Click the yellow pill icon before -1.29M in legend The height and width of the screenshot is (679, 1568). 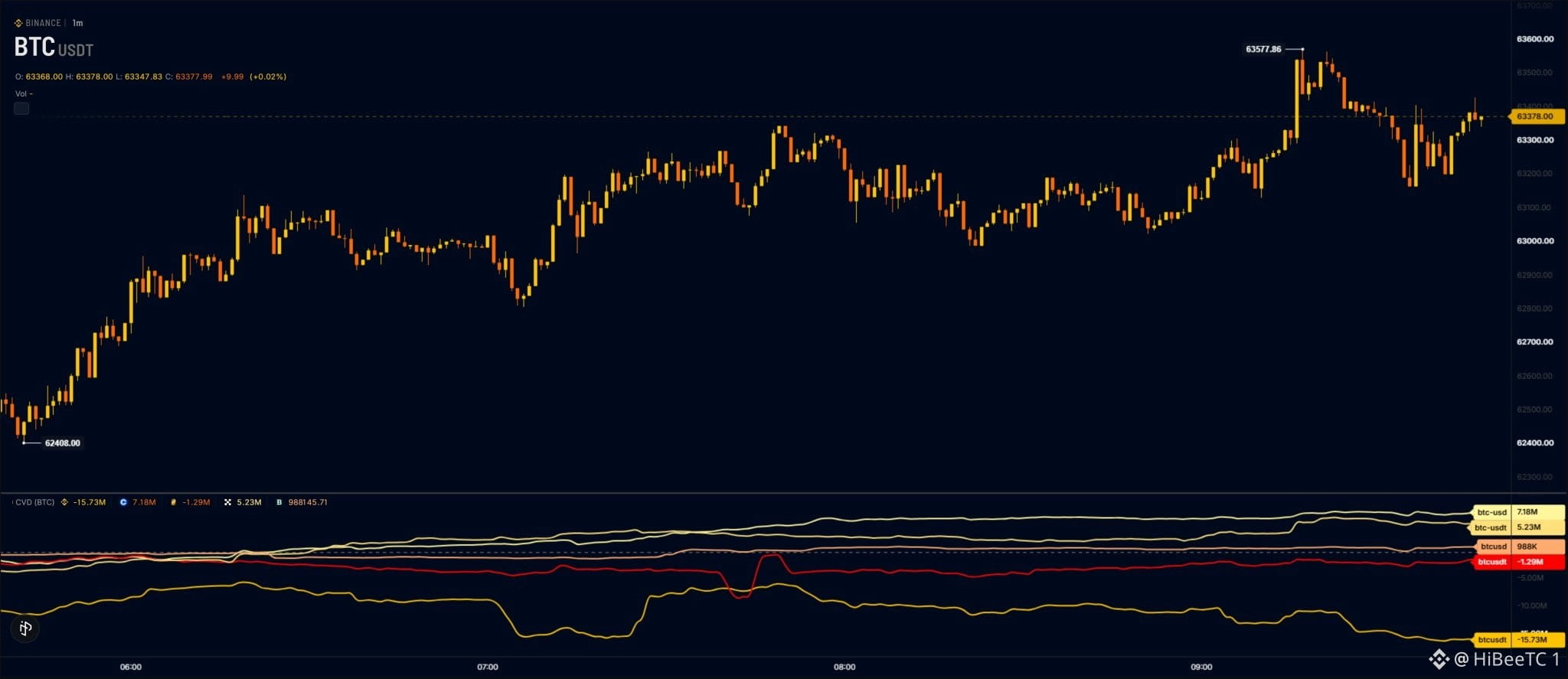174,503
